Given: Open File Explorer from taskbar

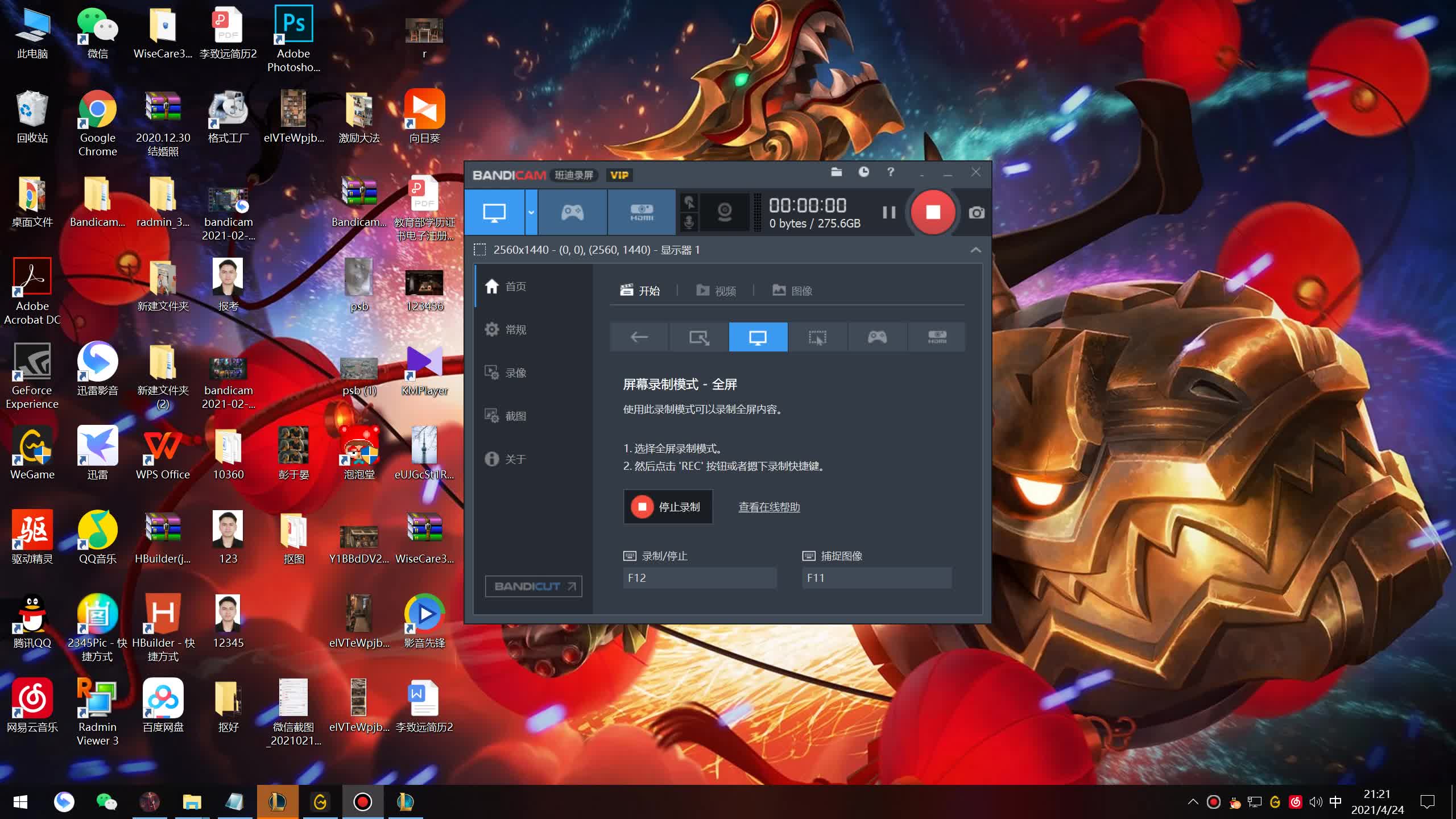Looking at the screenshot, I should pos(192,802).
